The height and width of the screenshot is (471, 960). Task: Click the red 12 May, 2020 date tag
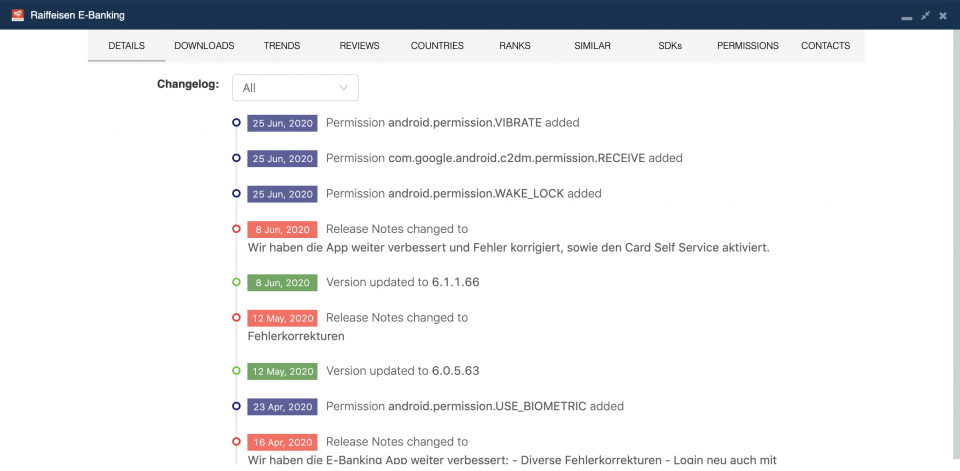(x=282, y=318)
